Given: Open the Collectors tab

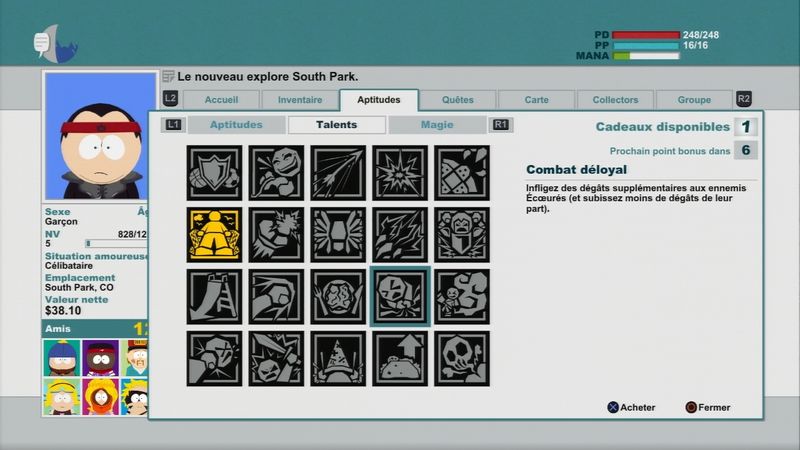Looking at the screenshot, I should (615, 100).
